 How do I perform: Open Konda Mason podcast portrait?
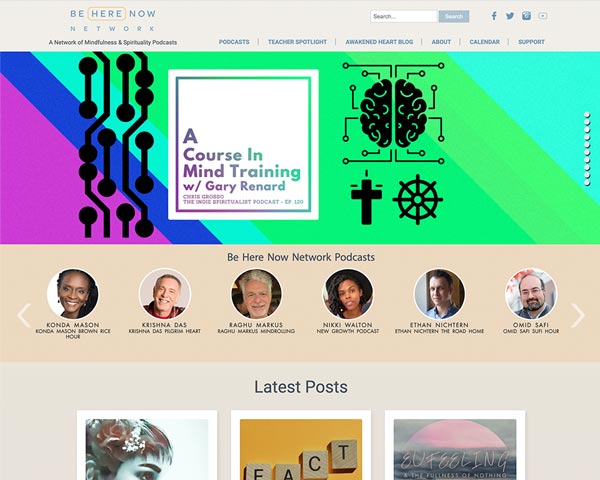pyautogui.click(x=73, y=294)
